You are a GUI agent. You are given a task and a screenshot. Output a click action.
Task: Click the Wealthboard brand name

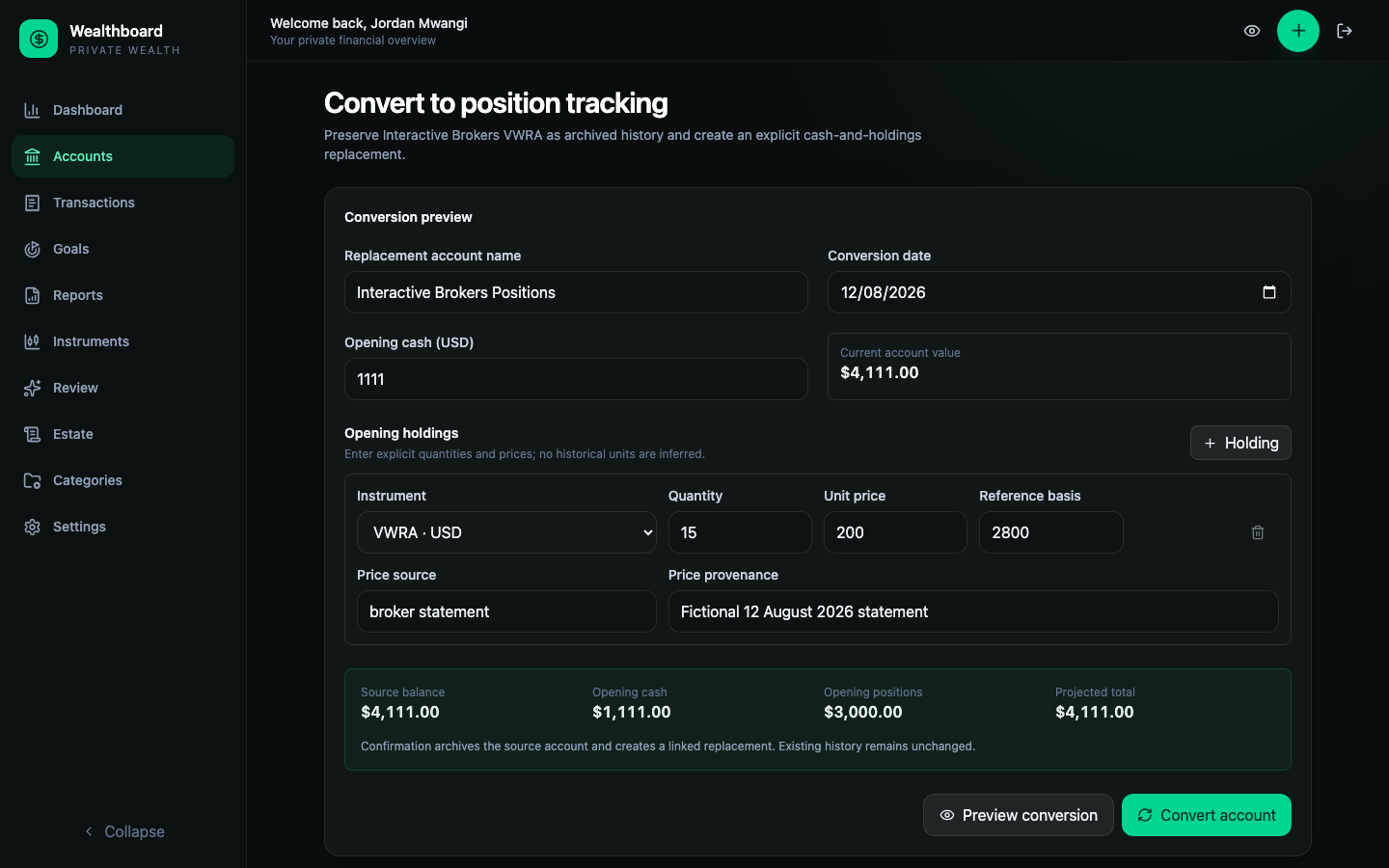tap(116, 31)
